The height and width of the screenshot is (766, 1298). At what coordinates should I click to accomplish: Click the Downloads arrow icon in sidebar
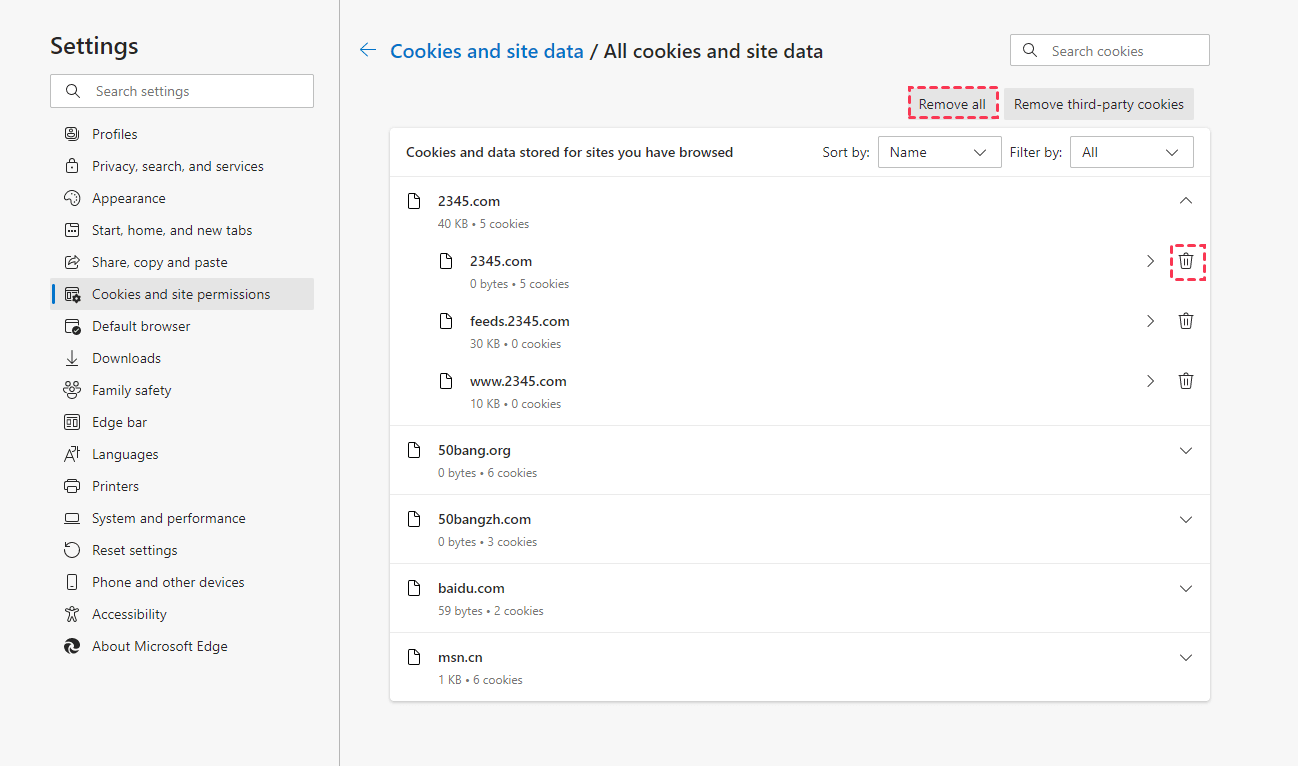pyautogui.click(x=72, y=358)
